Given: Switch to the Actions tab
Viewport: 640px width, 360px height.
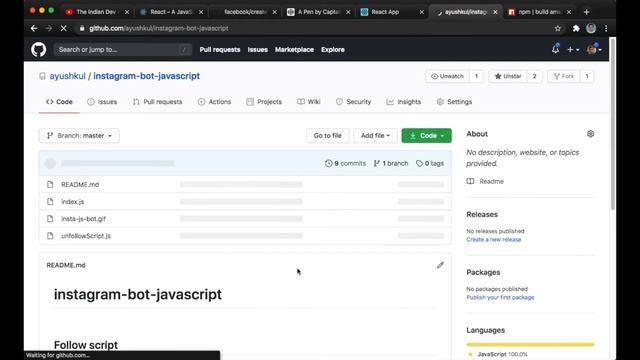Looking at the screenshot, I should tap(214, 102).
